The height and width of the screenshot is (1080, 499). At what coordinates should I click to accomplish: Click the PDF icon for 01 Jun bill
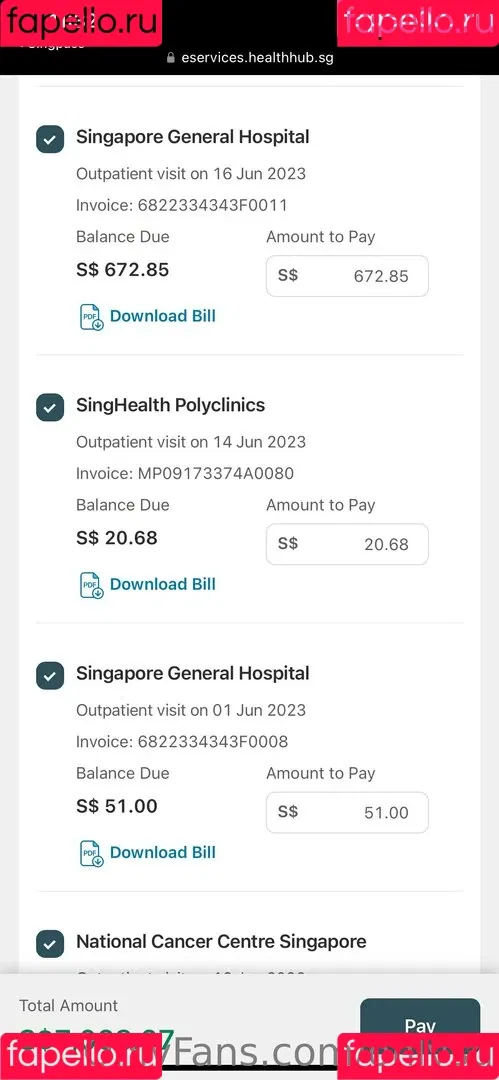click(92, 853)
